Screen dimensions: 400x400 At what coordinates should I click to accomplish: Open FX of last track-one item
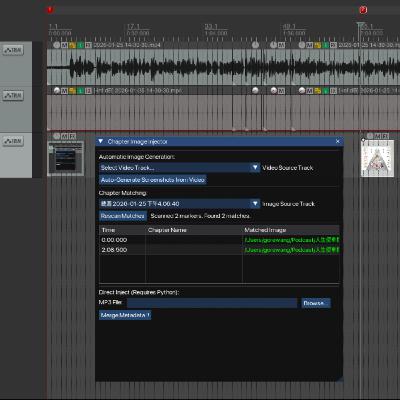click(333, 45)
